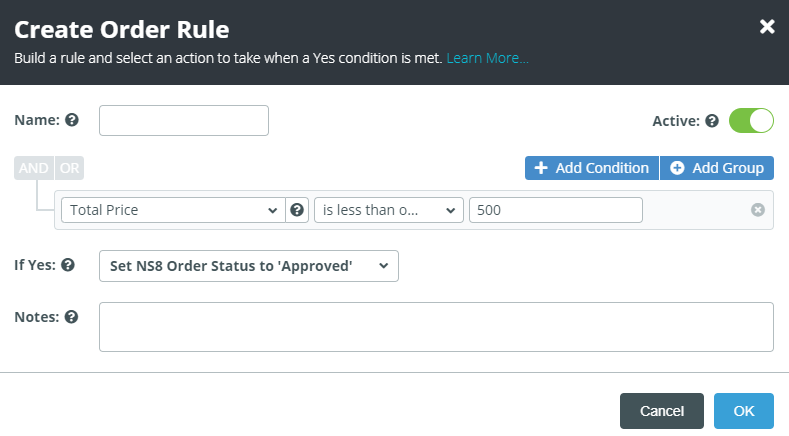The height and width of the screenshot is (436, 789).
Task: Click the help icon next to Name
Action: tap(72, 121)
